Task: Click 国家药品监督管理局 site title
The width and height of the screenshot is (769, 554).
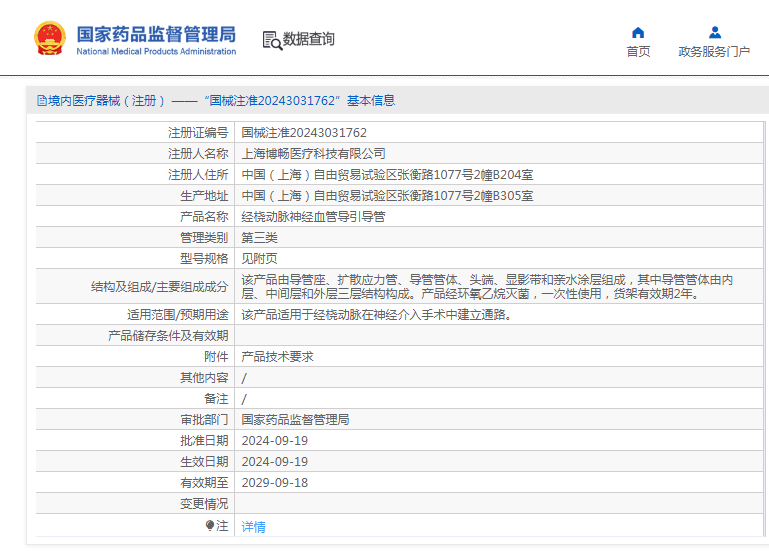Action: 156,34
